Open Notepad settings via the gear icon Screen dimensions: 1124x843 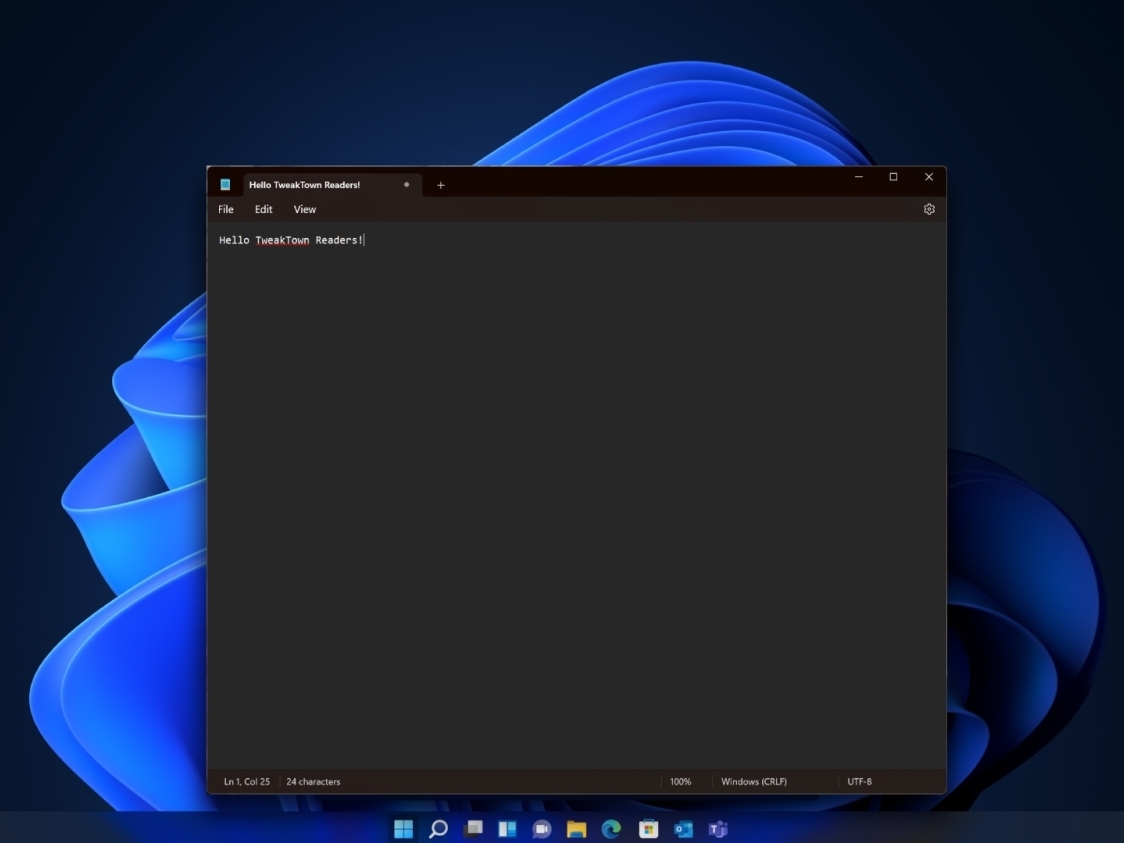click(929, 209)
